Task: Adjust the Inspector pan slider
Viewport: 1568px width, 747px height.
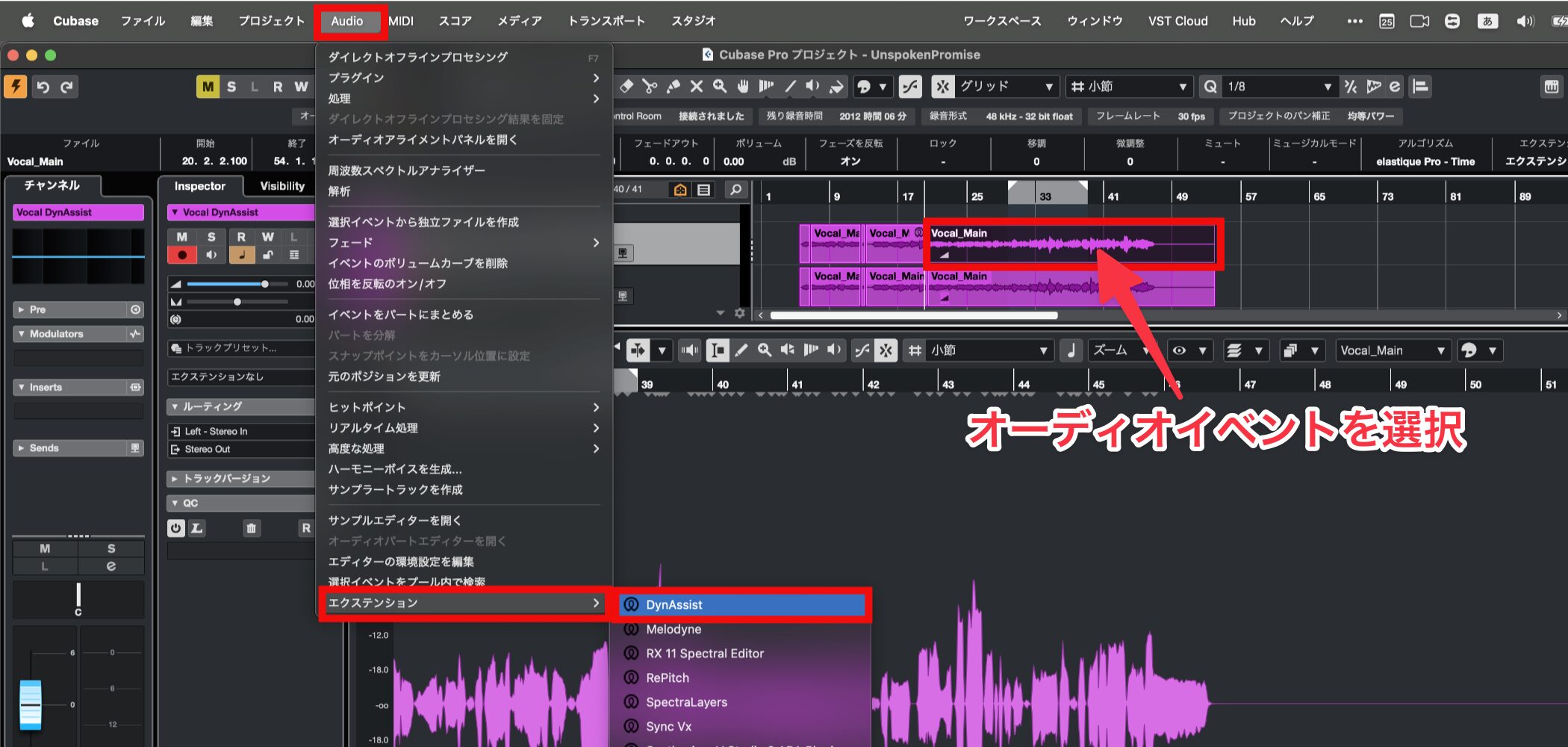Action: [x=237, y=302]
